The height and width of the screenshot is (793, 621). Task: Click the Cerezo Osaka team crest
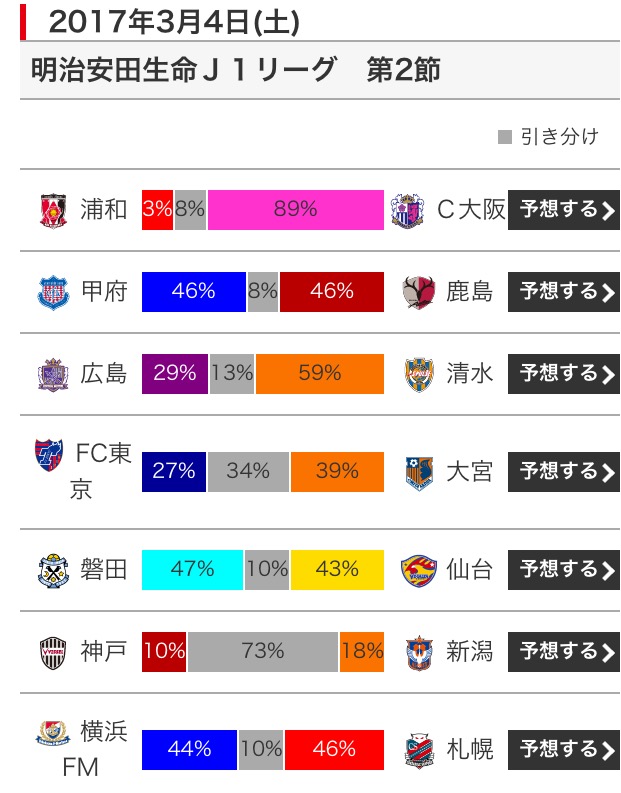[408, 210]
